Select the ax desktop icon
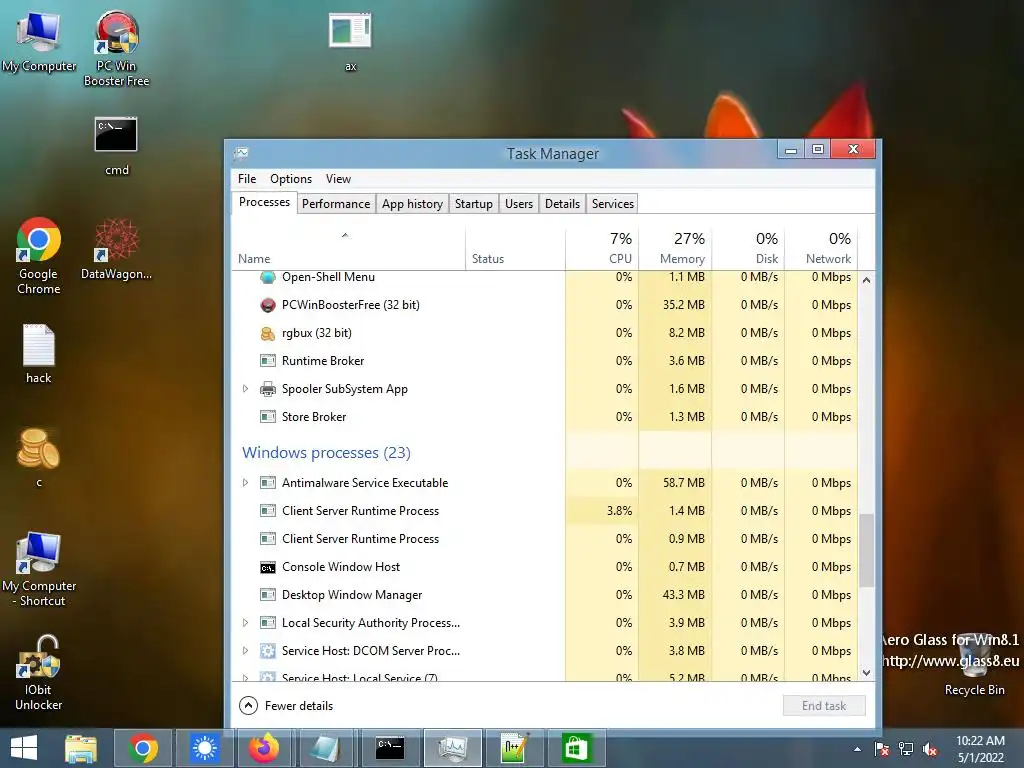Viewport: 1024px width, 768px height. click(351, 41)
